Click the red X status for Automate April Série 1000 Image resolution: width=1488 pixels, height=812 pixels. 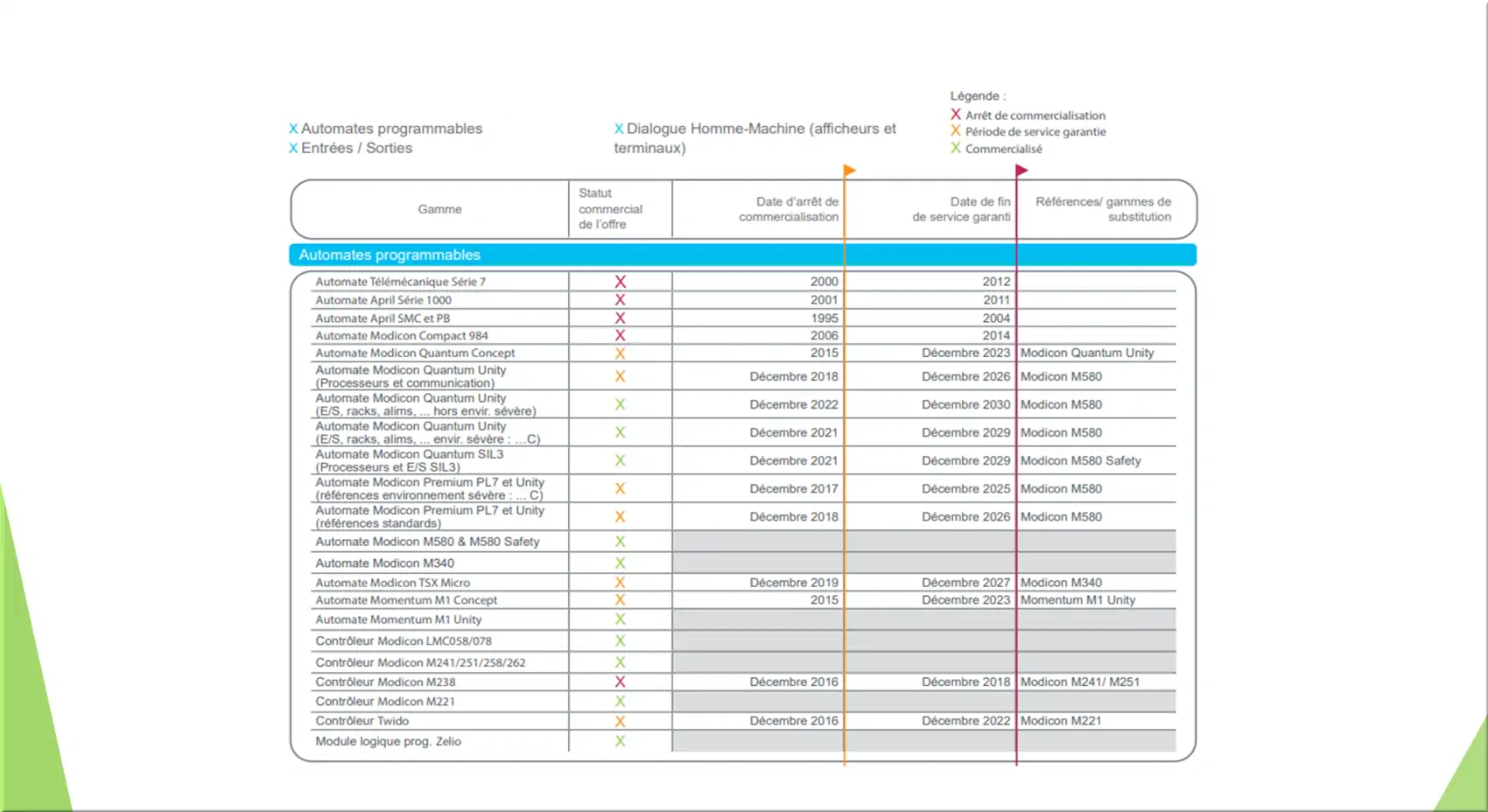620,300
